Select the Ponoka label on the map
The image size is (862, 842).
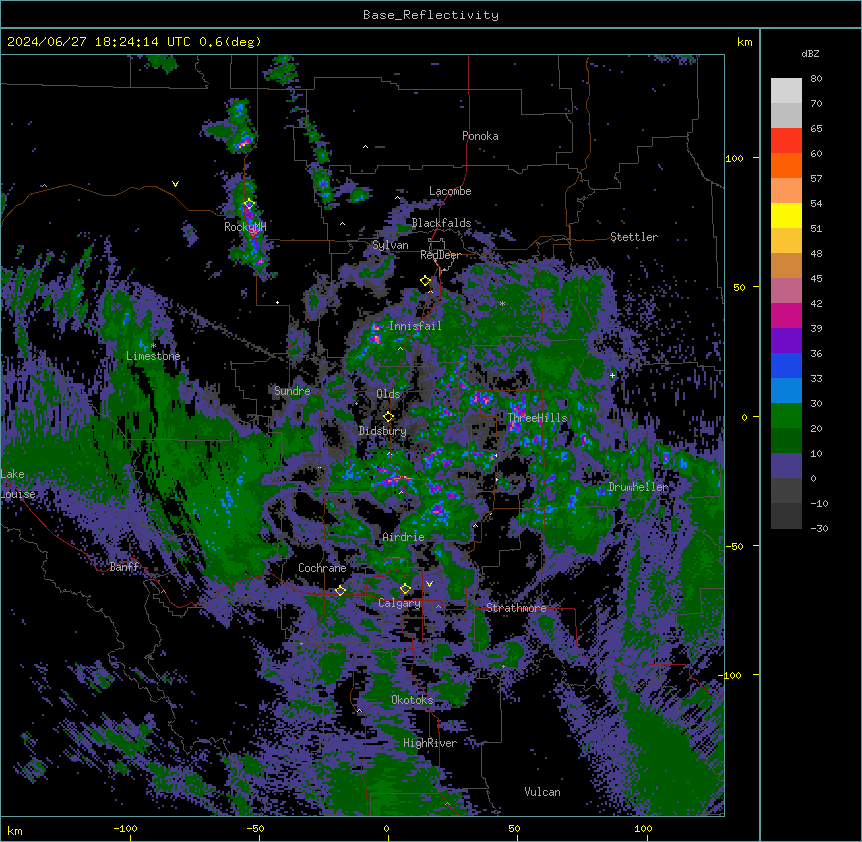click(x=480, y=136)
